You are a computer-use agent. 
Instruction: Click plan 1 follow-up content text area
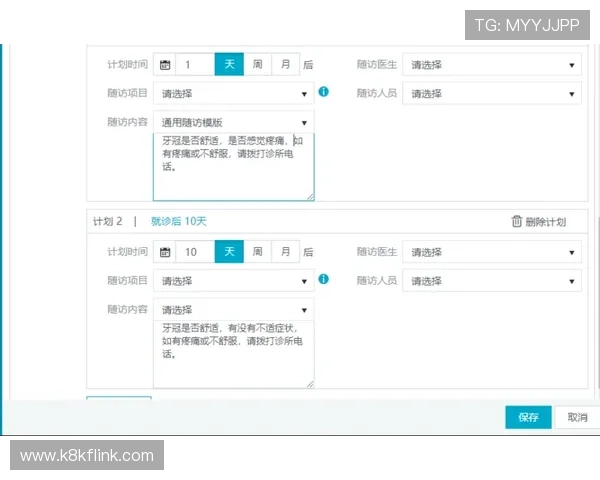[233, 167]
